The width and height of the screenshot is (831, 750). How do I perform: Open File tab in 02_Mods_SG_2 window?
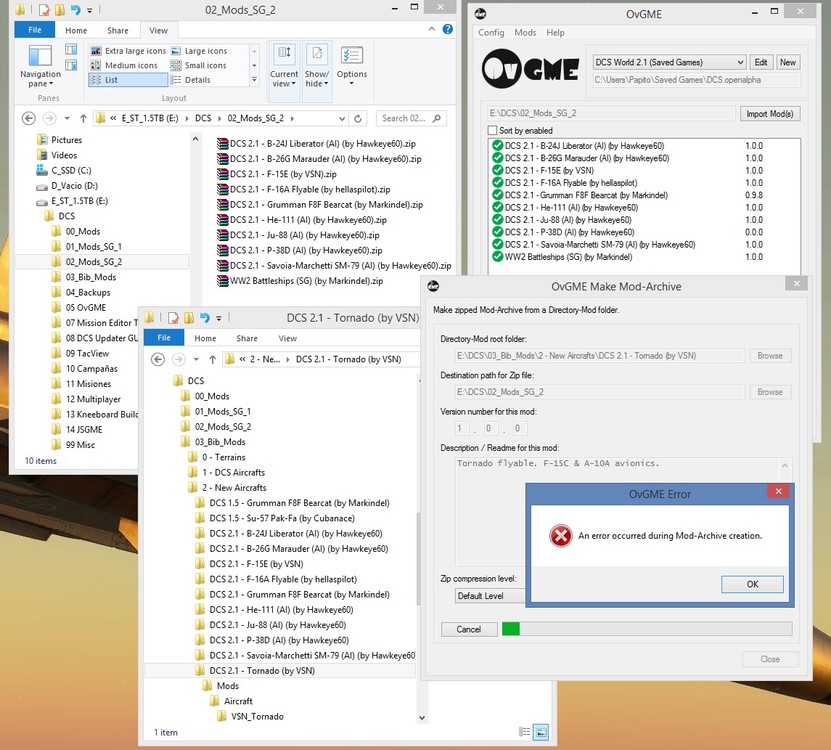pos(34,30)
